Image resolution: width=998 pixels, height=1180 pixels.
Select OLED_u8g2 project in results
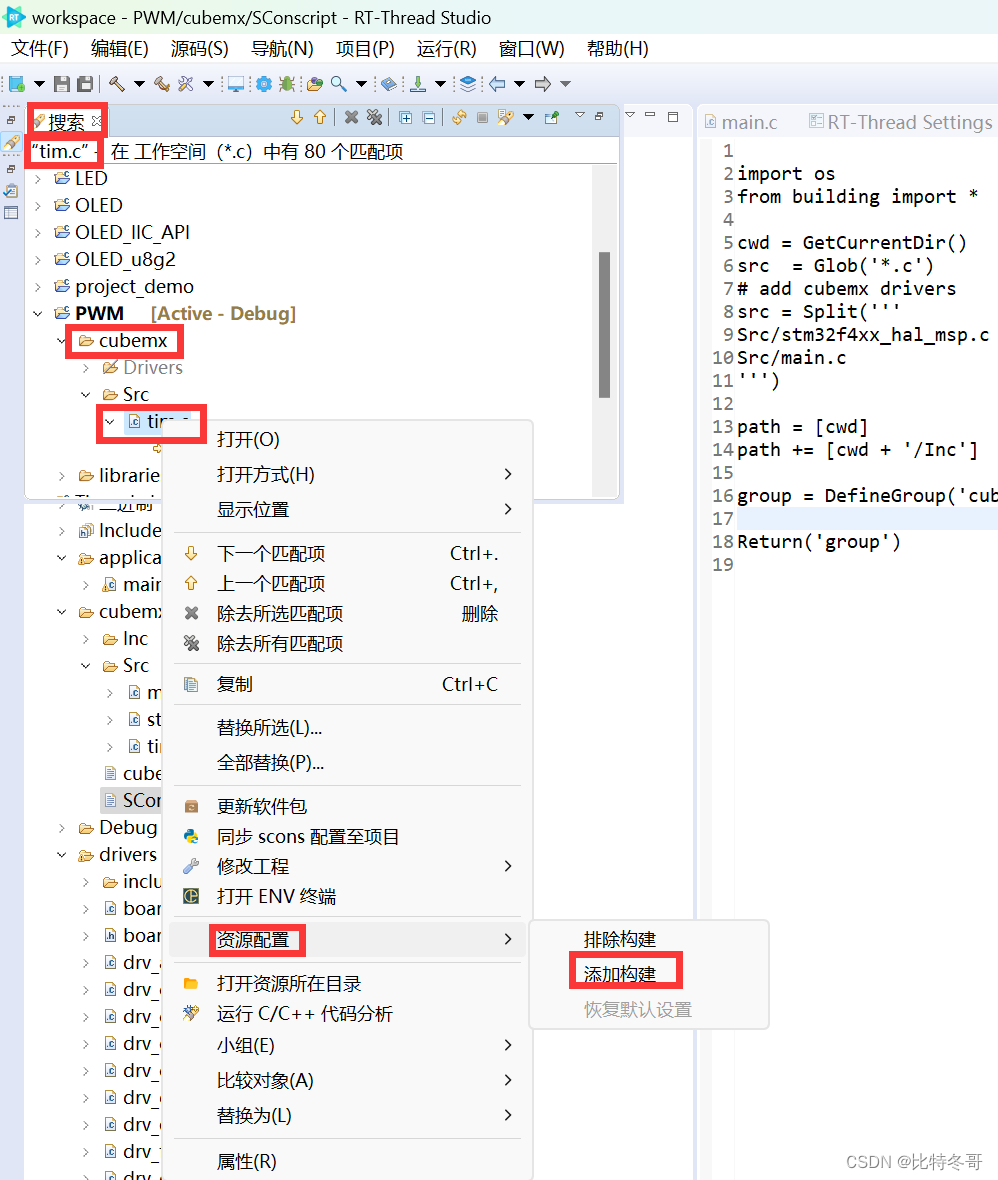[x=125, y=260]
